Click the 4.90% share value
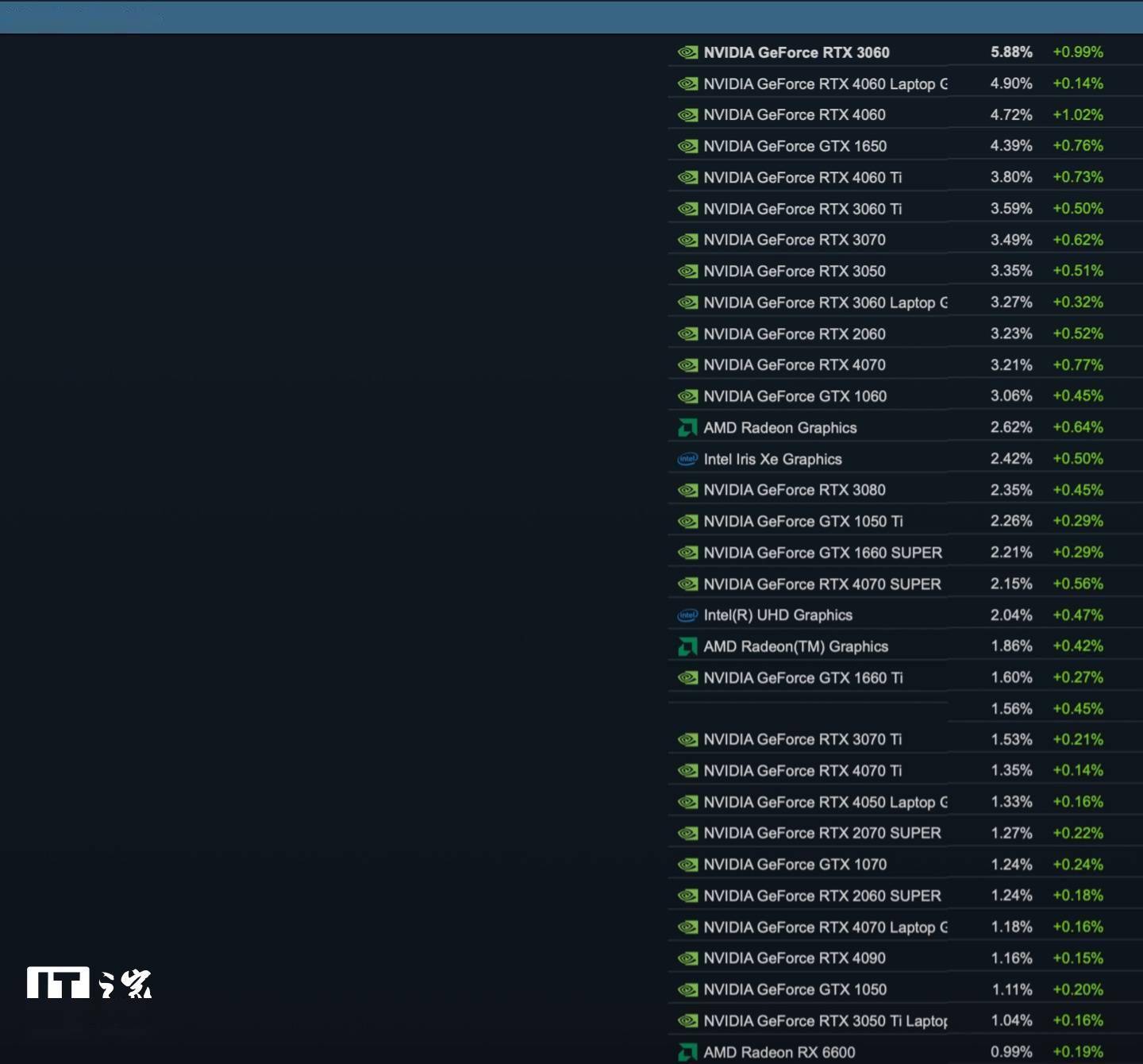1143x1064 pixels. click(x=1011, y=83)
